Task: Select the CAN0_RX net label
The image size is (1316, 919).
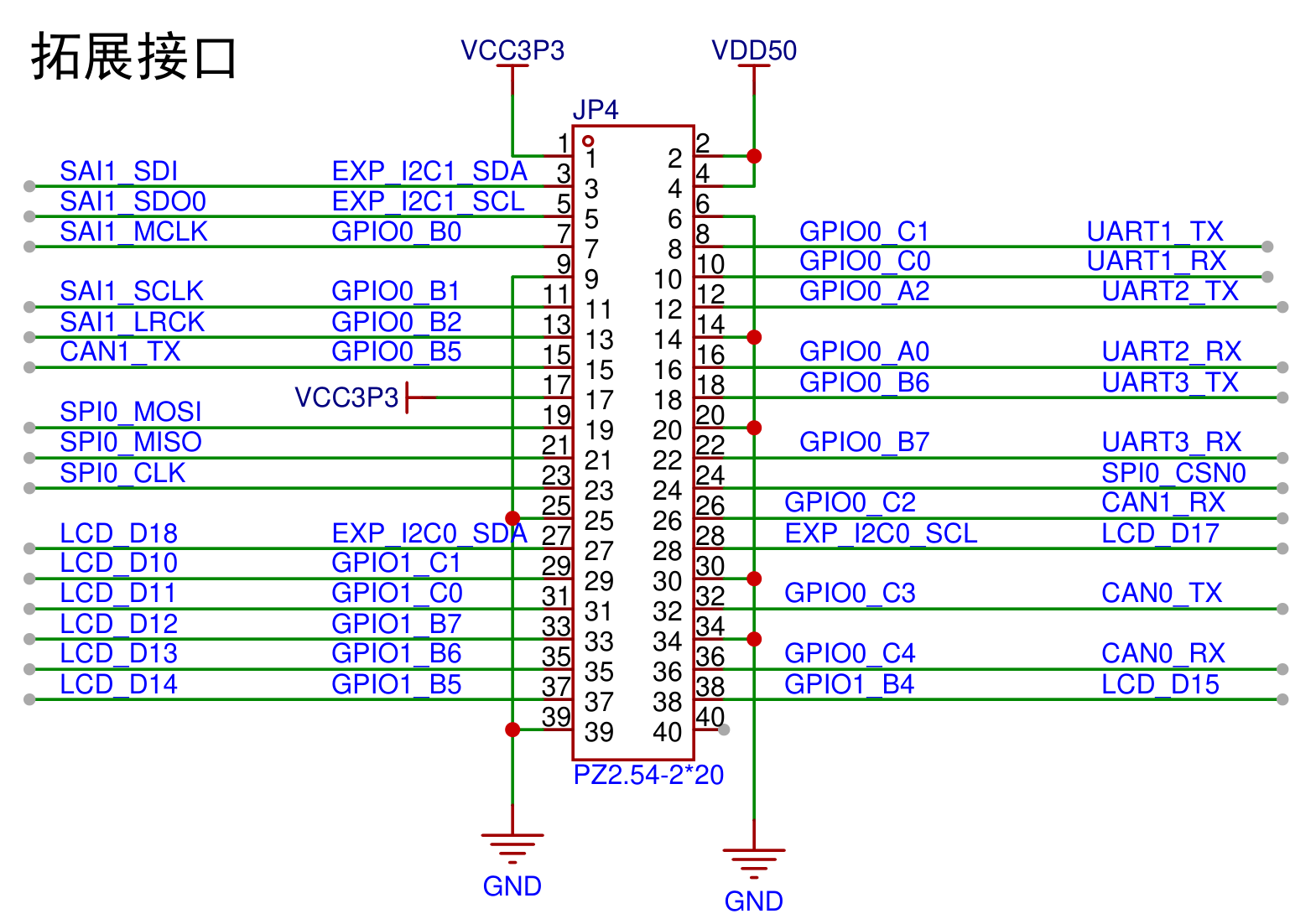Action: point(1163,653)
